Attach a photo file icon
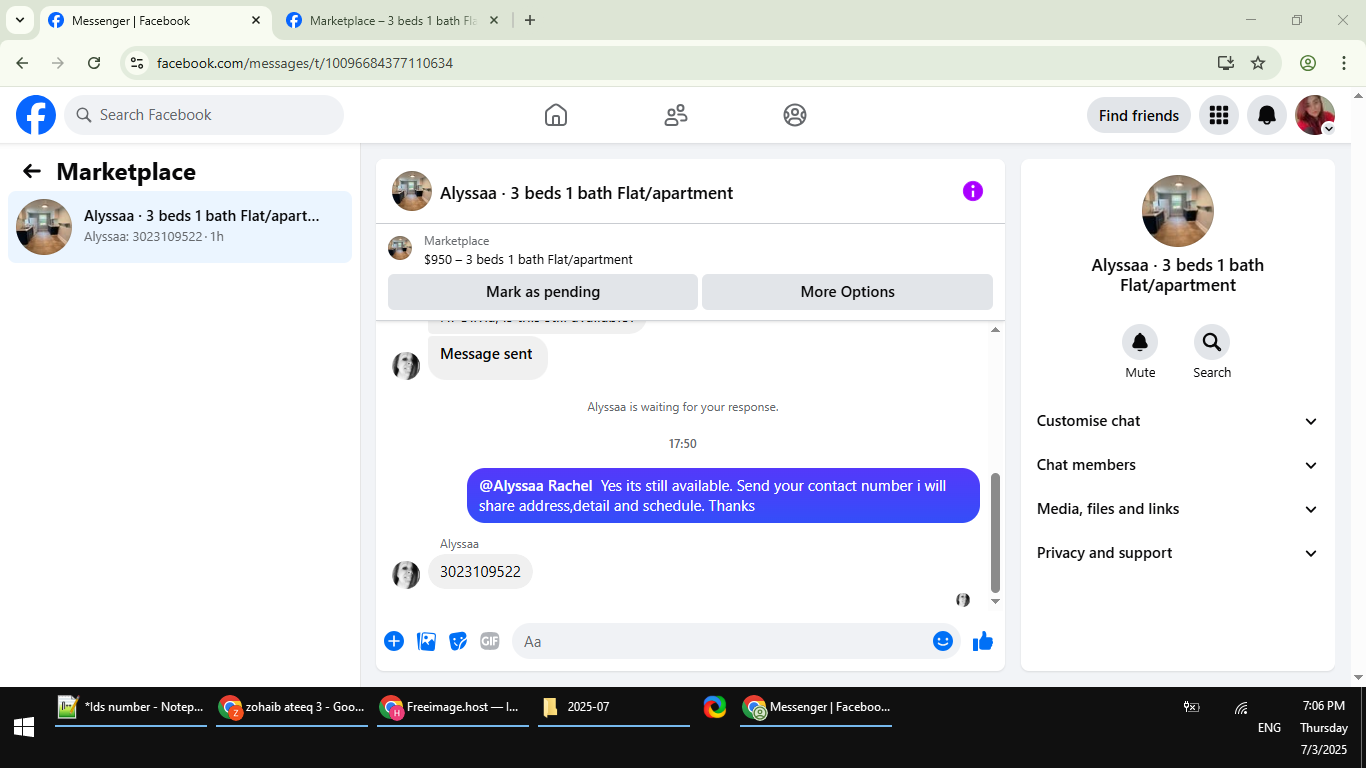Screen dimensions: 1366x768 (x=426, y=641)
